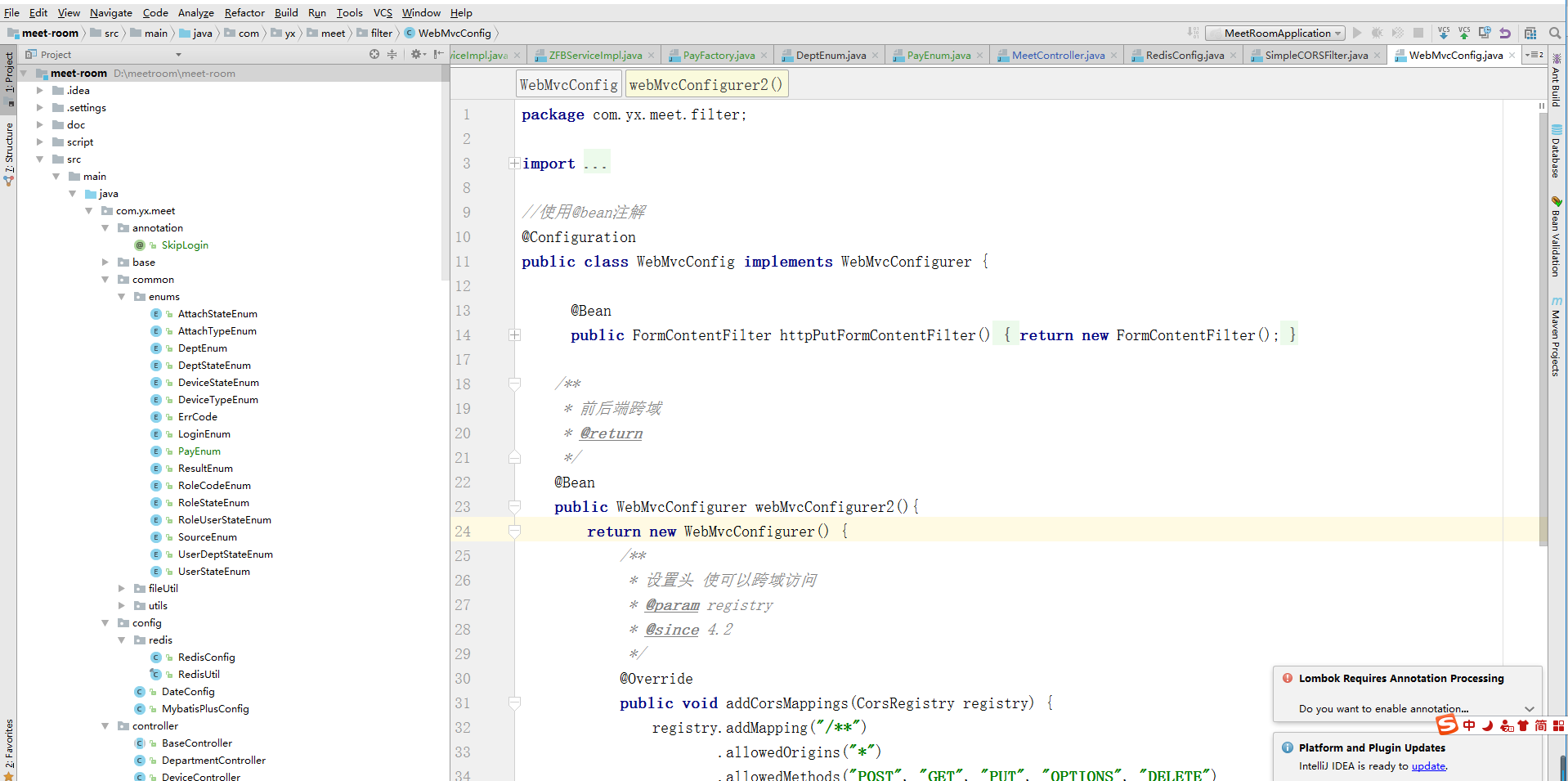Switch Sogou input to Chinese mode icon
This screenshot has width=1568, height=781.
coord(1469,725)
